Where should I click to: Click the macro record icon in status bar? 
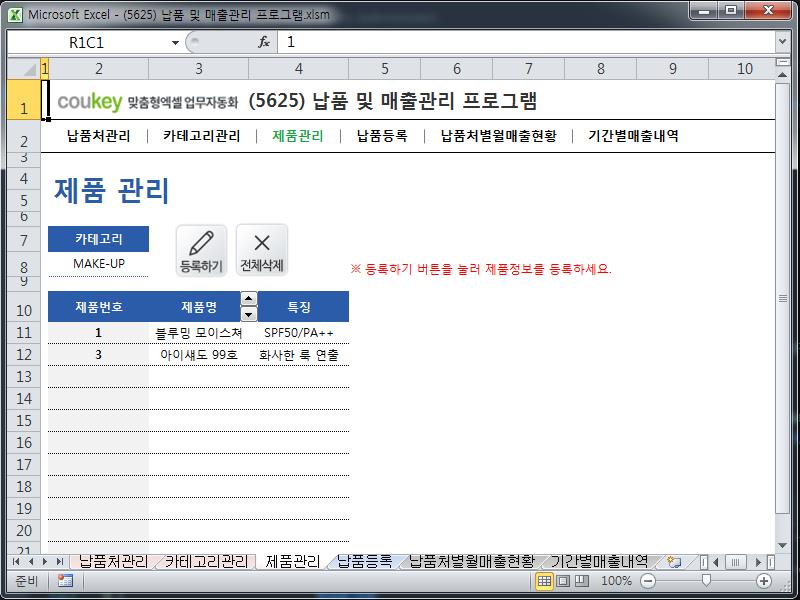point(65,581)
